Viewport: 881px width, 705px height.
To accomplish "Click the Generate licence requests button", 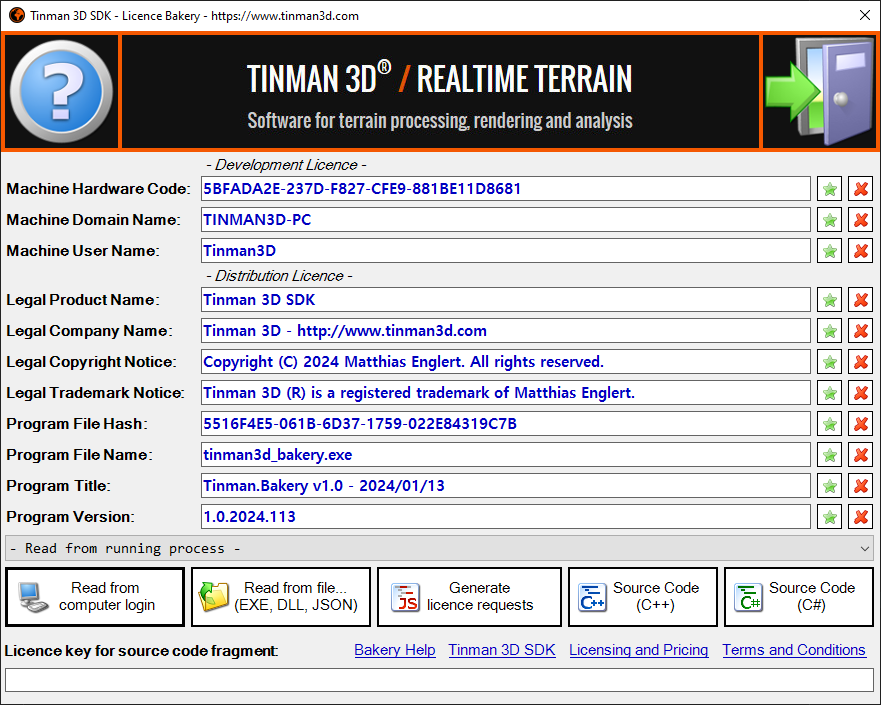I will [469, 597].
